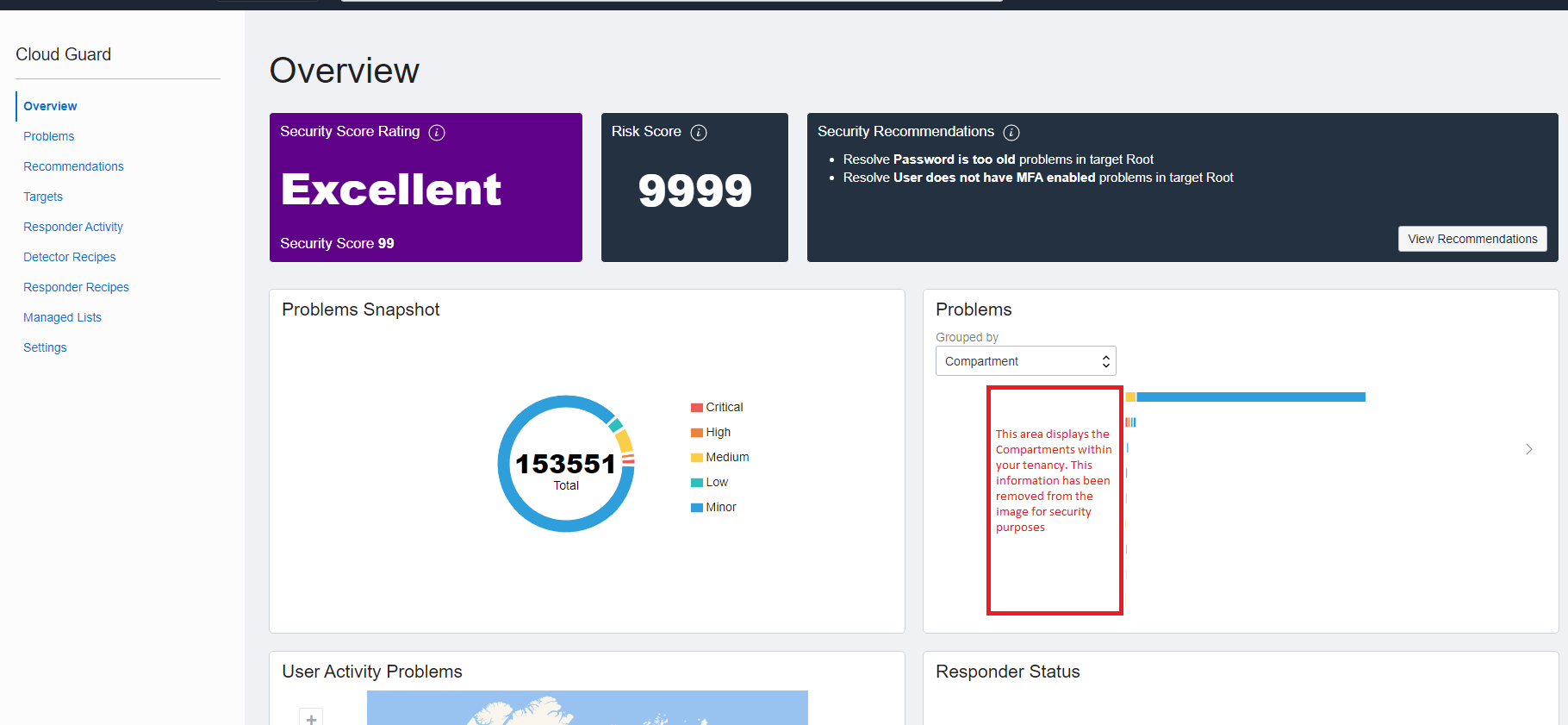
Task: Select Targets in the sidebar
Action: [x=43, y=197]
